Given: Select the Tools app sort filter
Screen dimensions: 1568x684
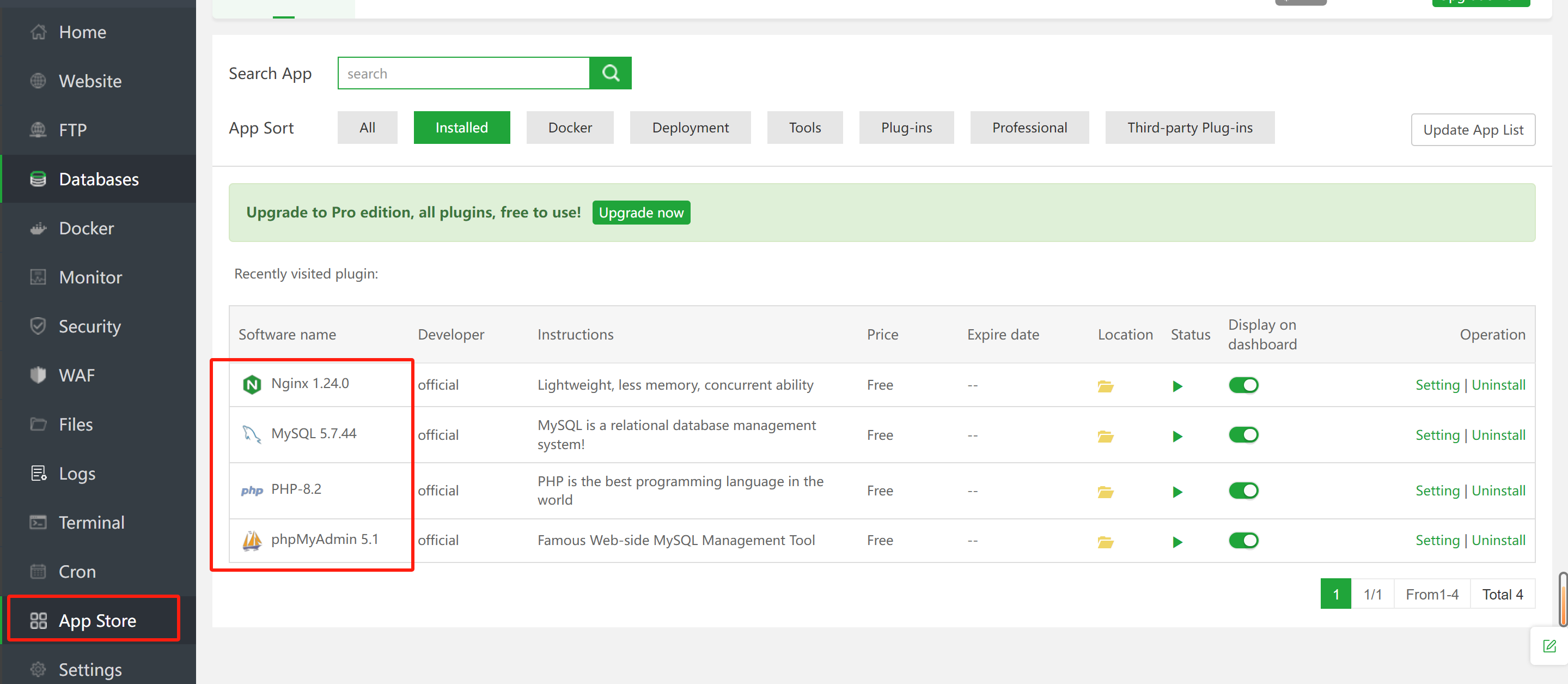Looking at the screenshot, I should tap(804, 128).
